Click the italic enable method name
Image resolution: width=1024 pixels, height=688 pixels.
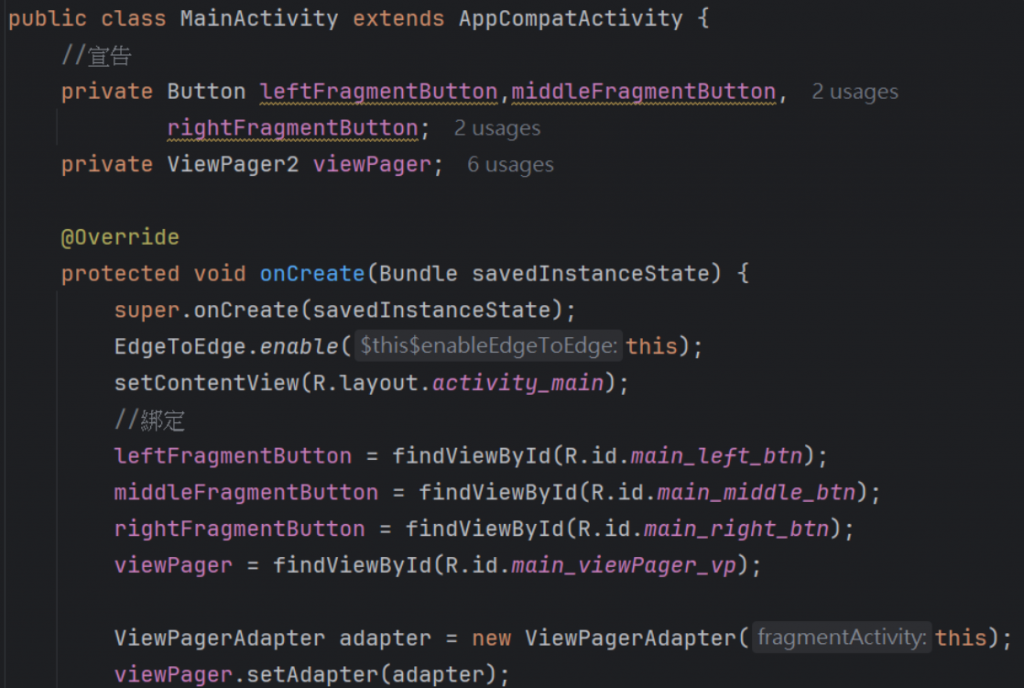pyautogui.click(x=299, y=347)
